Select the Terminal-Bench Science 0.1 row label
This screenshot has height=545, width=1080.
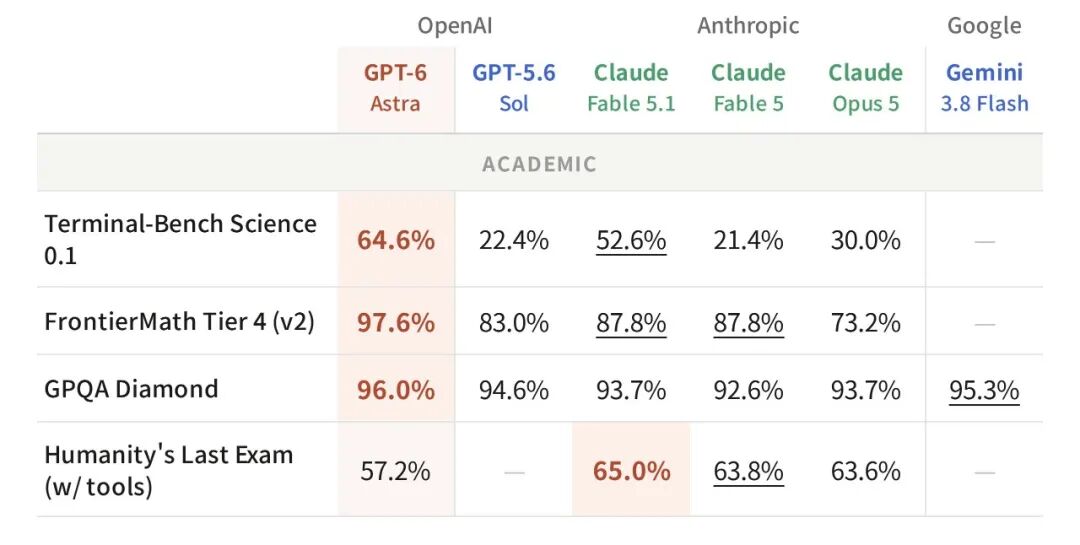click(x=180, y=239)
